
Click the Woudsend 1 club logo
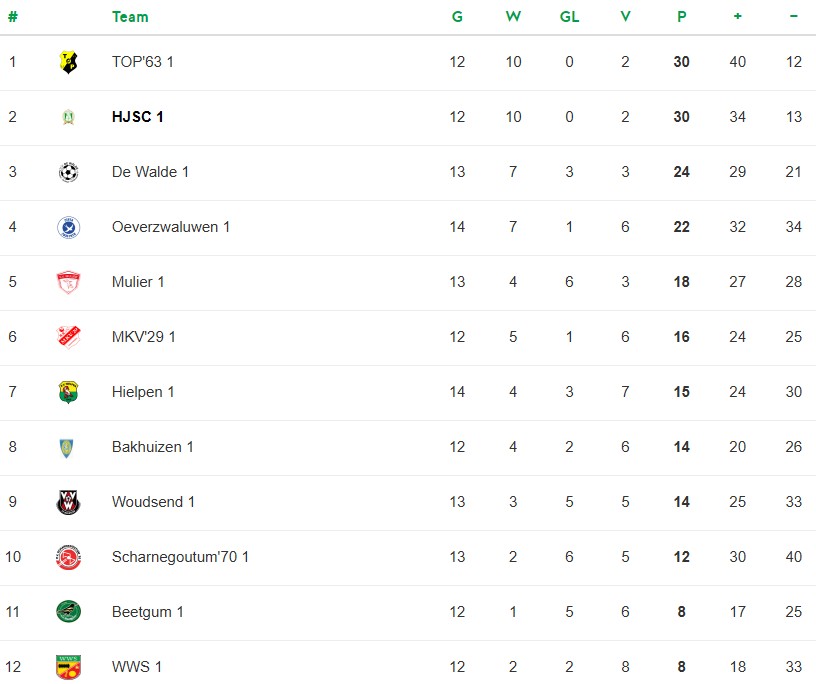tap(68, 502)
